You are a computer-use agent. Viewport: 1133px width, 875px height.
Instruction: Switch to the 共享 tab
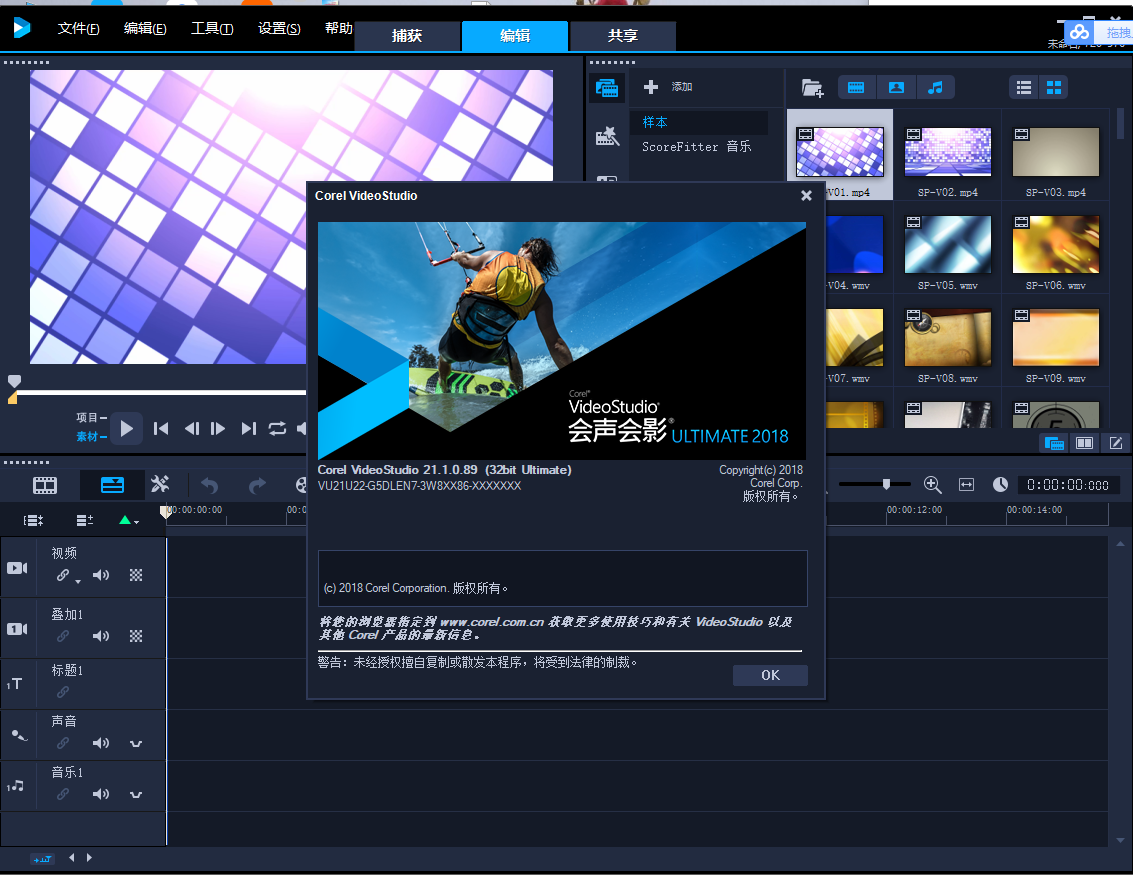[x=623, y=35]
